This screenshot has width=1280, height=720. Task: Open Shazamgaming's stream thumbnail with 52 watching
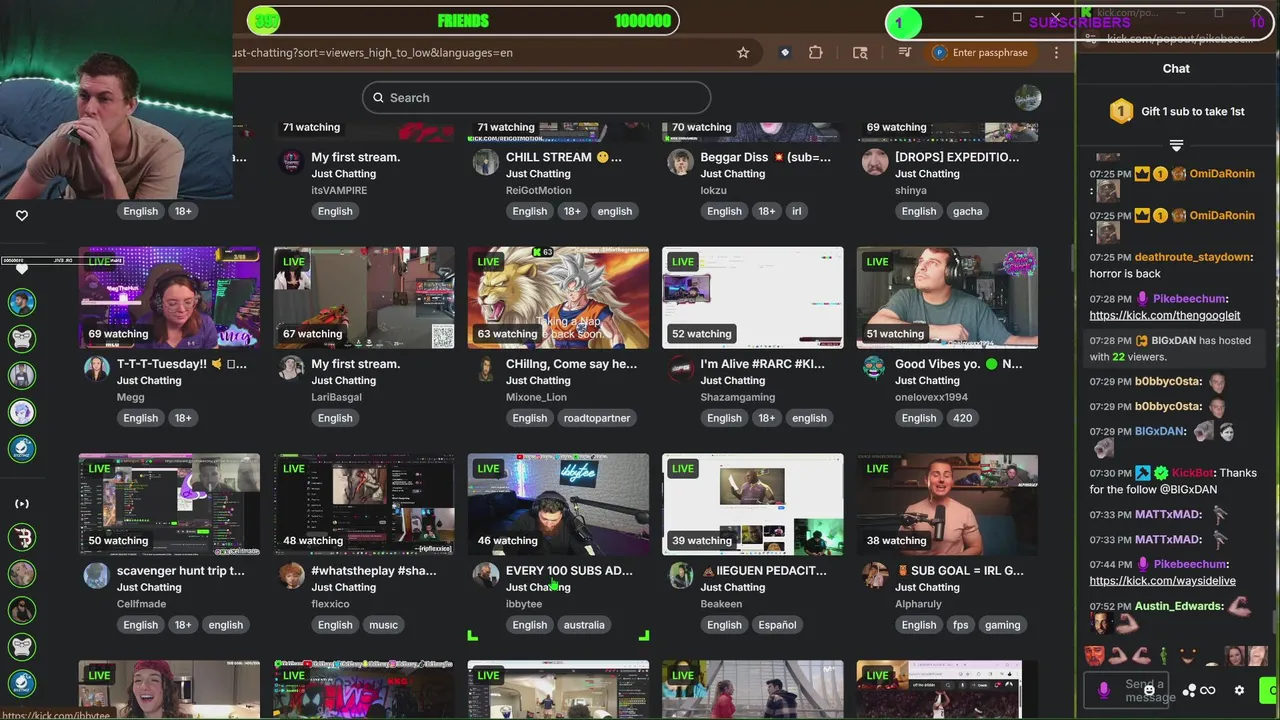[753, 298]
